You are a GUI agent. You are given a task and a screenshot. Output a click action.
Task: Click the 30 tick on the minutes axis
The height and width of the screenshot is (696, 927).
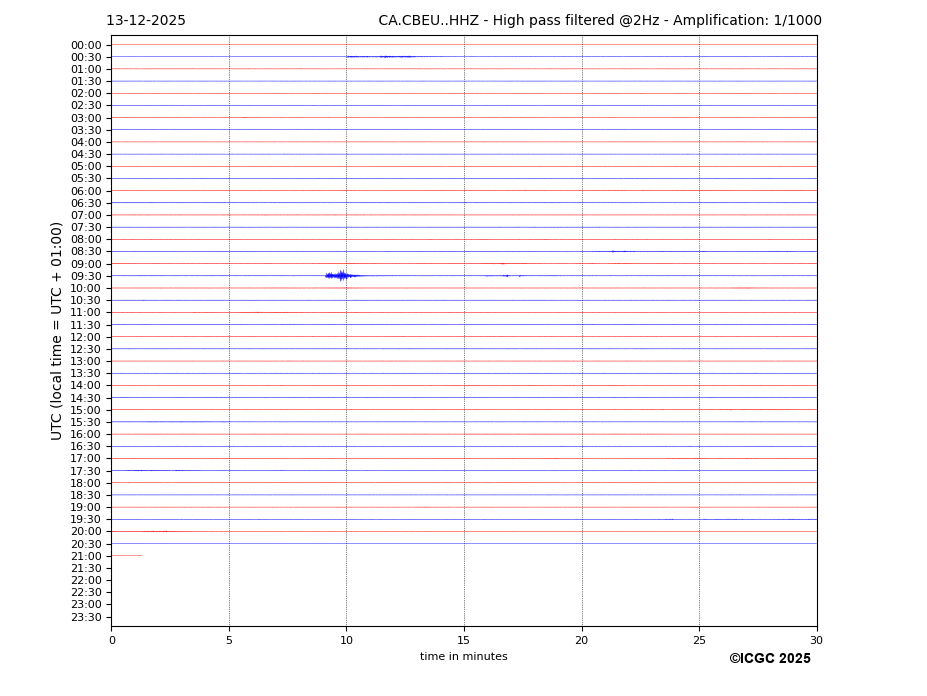(x=816, y=640)
